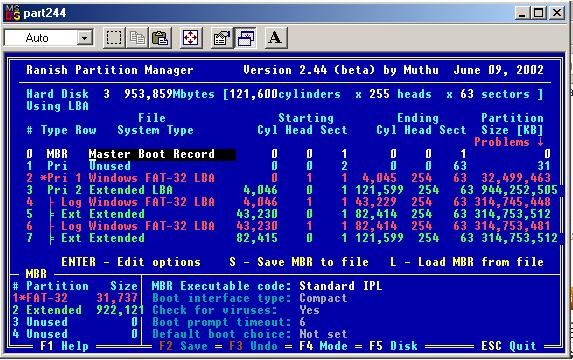Click the MS-DOS icon in title bar
573x360 pixels.
(12, 13)
